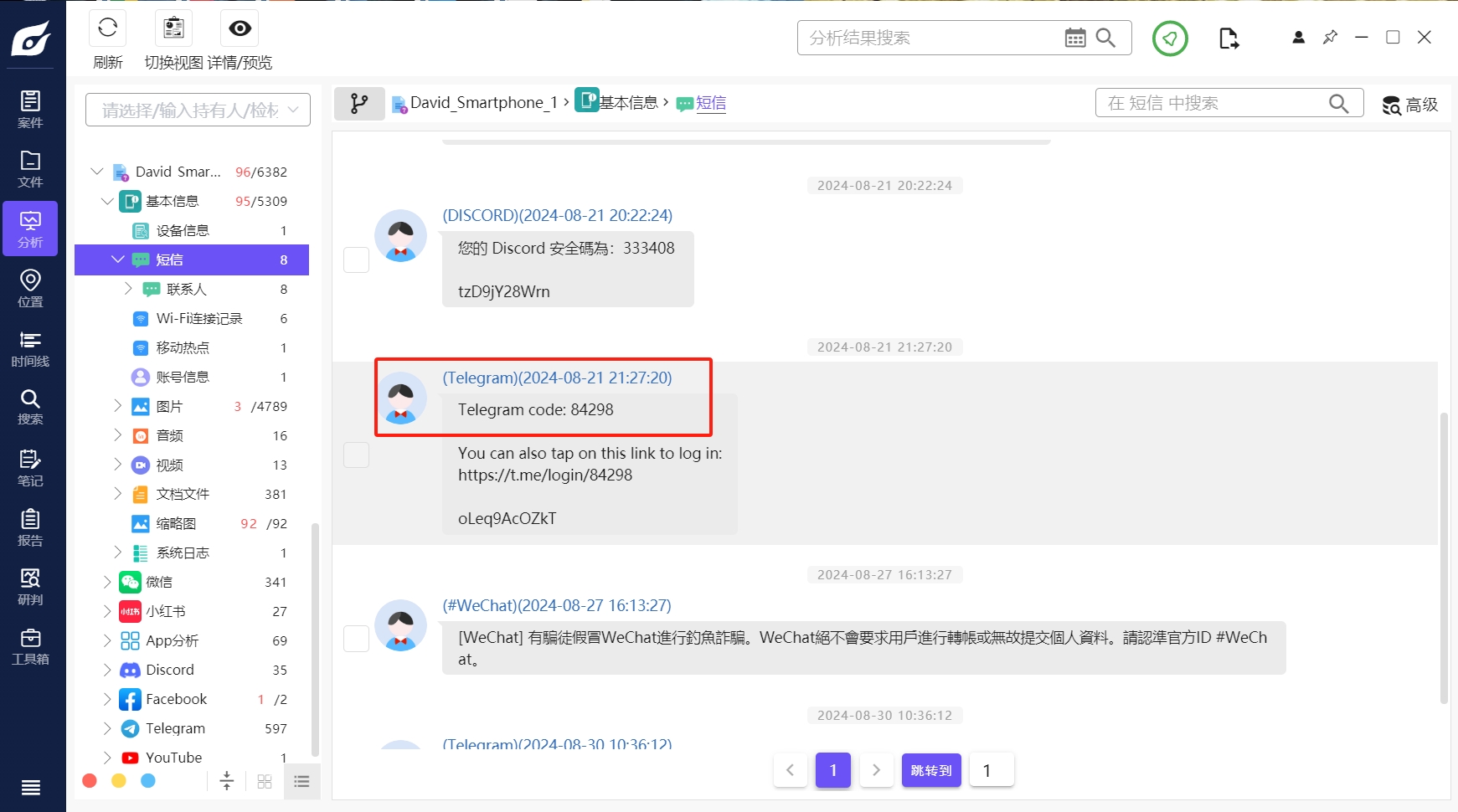Click the branch tree icon button
Image resolution: width=1458 pixels, height=812 pixels.
click(x=359, y=103)
